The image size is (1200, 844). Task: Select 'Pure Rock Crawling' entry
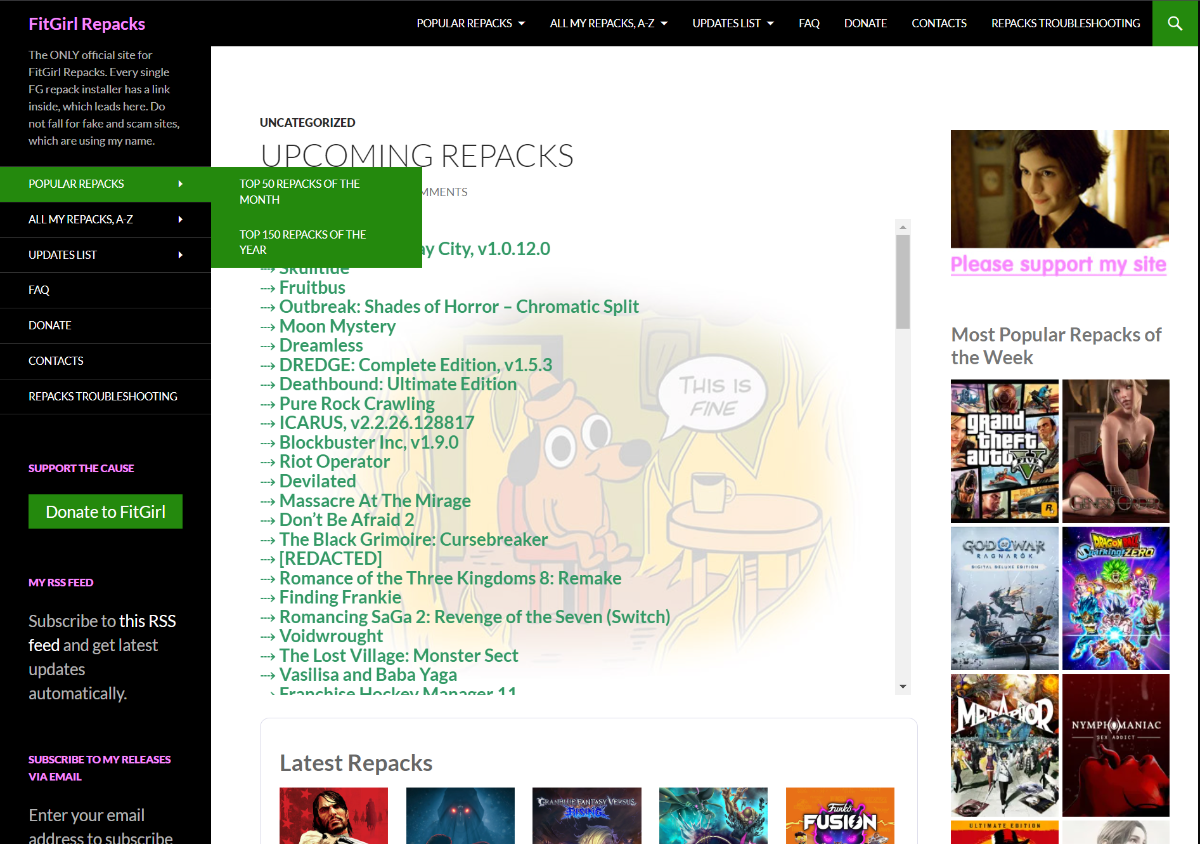357,404
